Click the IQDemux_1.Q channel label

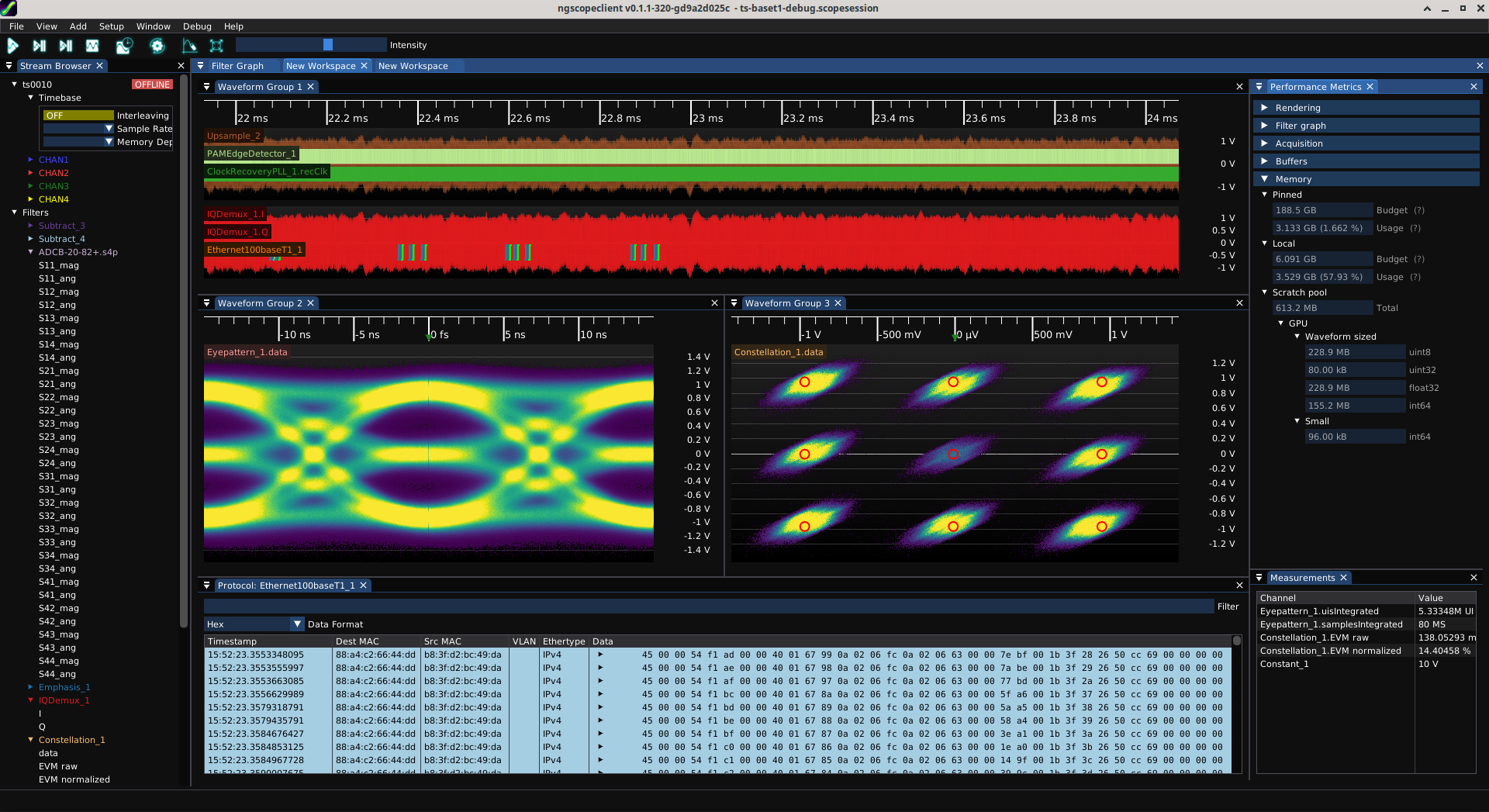(237, 232)
